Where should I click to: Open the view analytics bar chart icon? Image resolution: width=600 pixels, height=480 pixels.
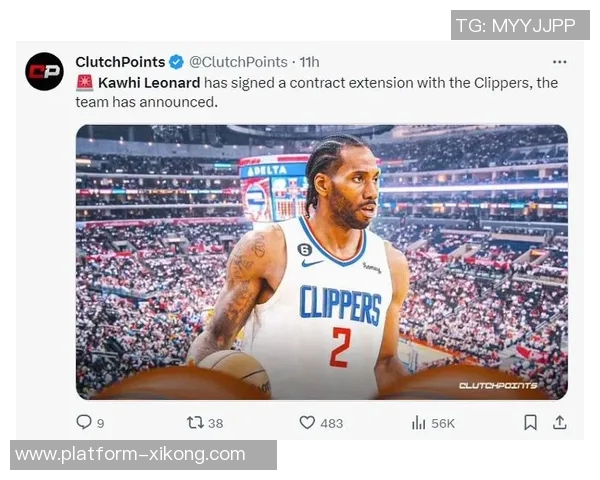point(419,423)
